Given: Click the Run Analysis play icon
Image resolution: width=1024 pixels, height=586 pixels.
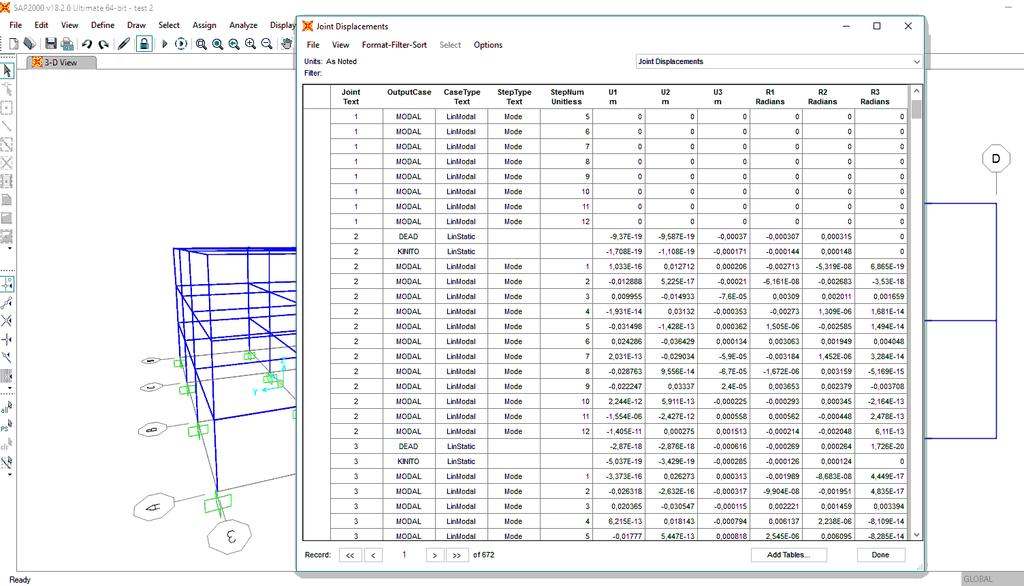Looking at the screenshot, I should pos(164,44).
